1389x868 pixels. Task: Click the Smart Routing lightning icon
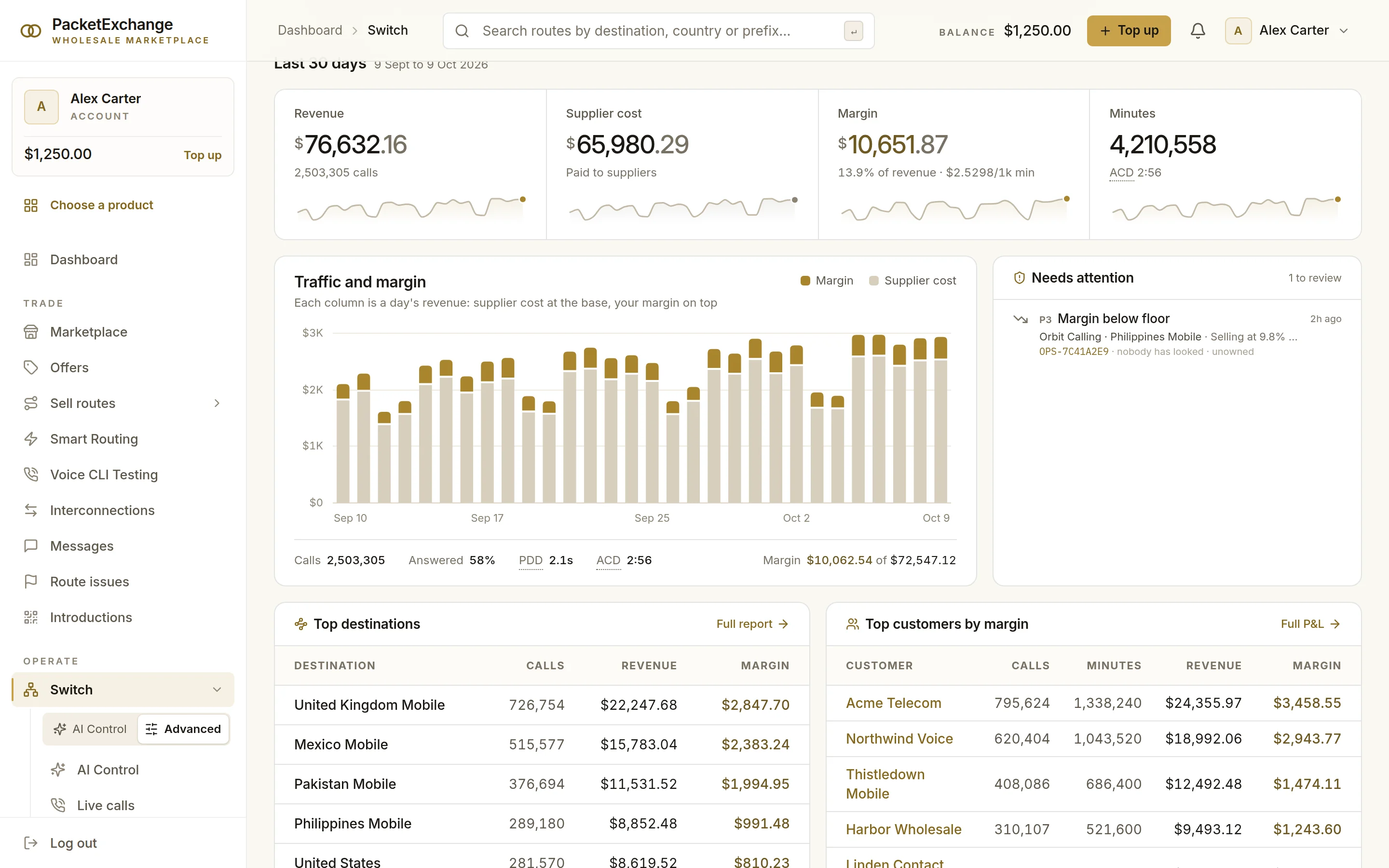31,439
